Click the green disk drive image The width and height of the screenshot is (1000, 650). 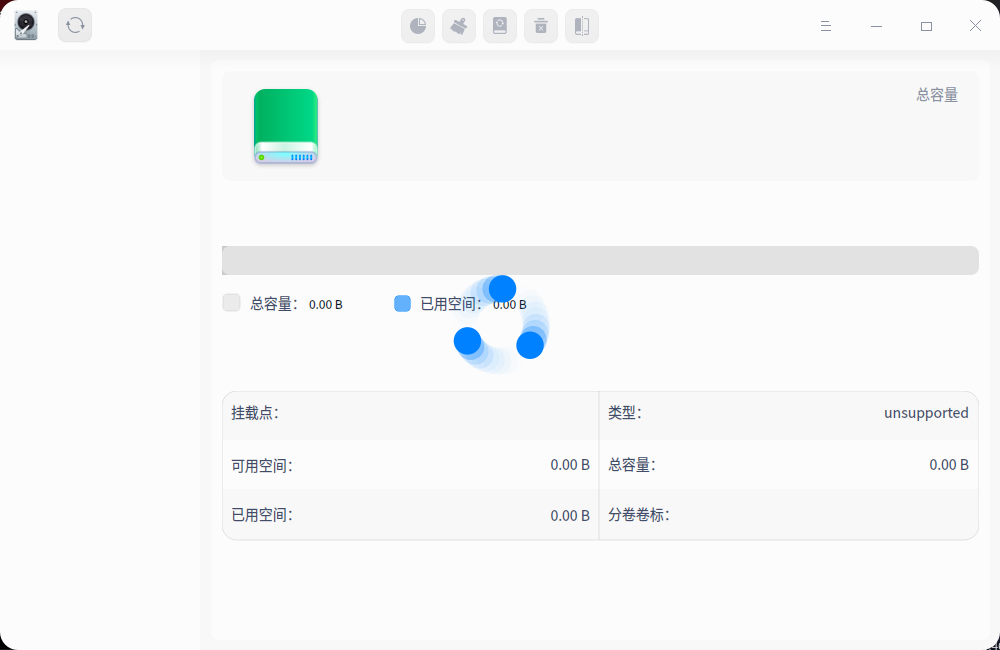tap(286, 126)
